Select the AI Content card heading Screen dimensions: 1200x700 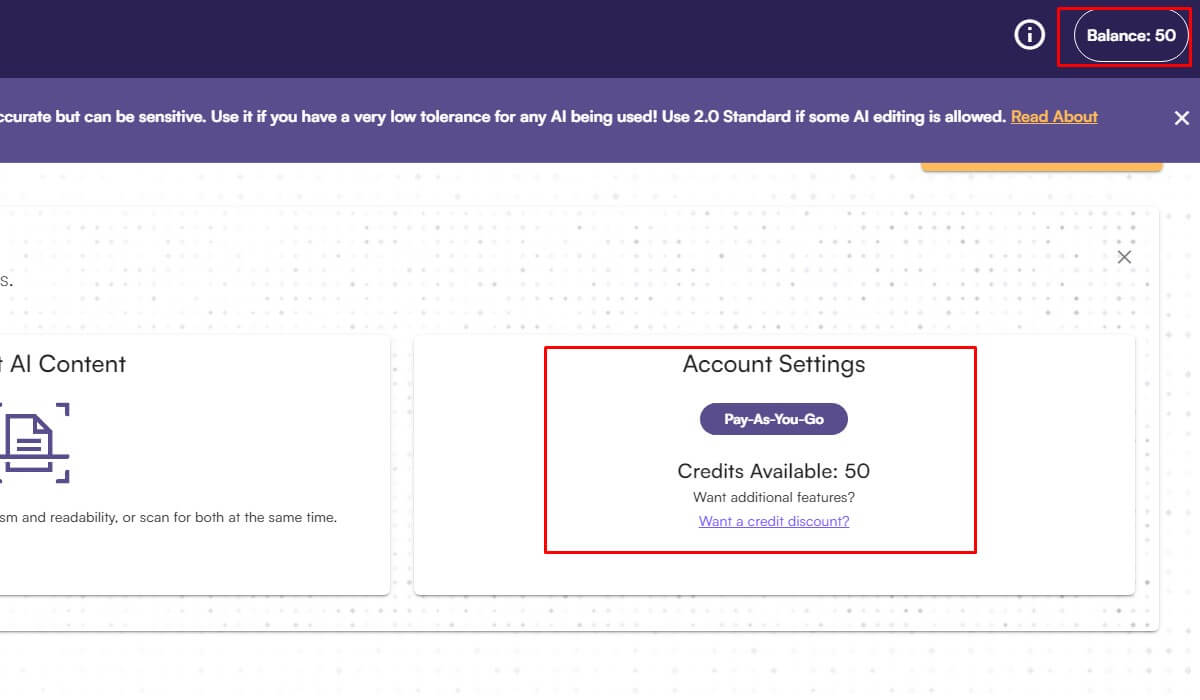pos(62,364)
